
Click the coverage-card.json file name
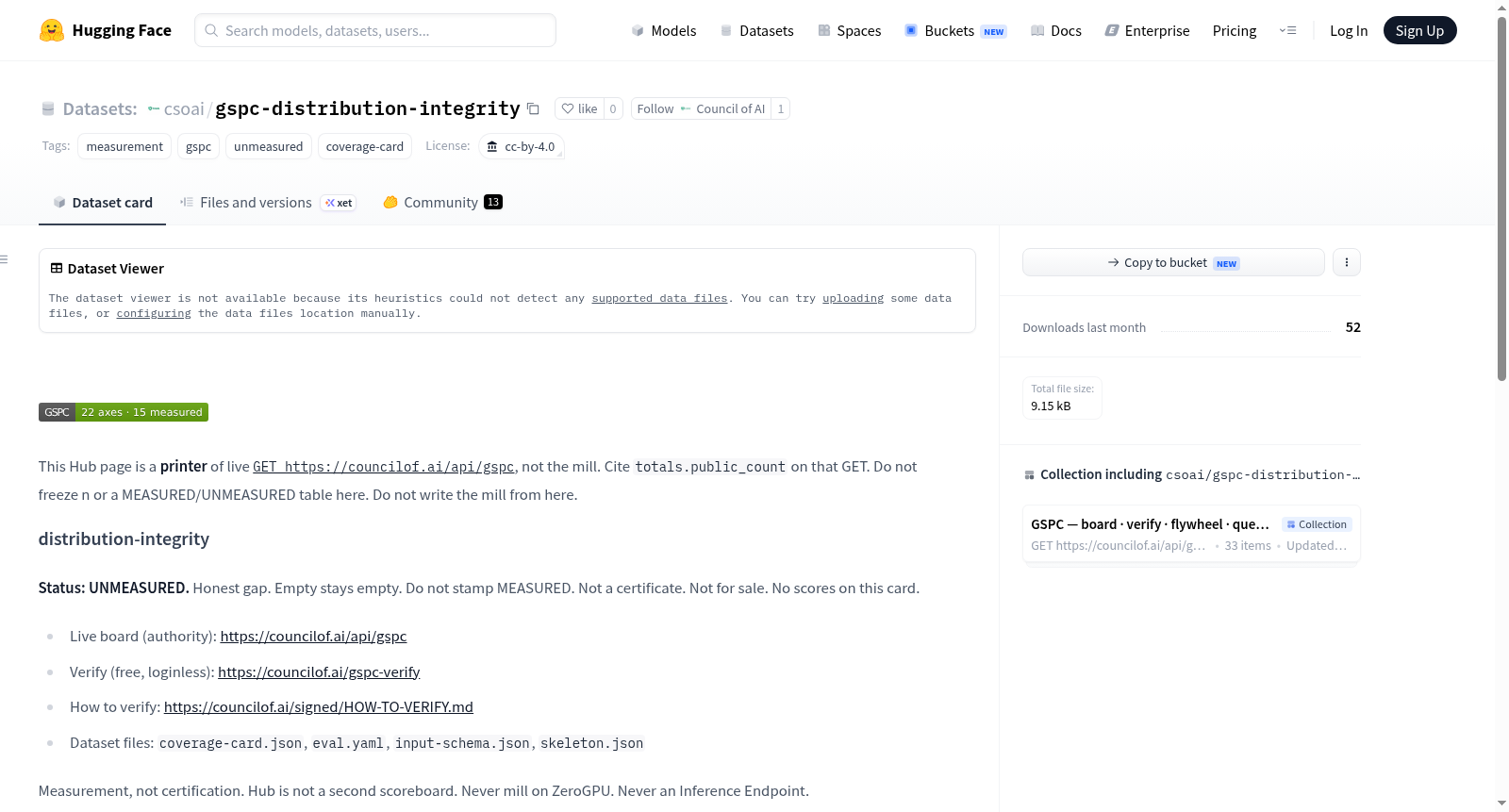point(230,743)
